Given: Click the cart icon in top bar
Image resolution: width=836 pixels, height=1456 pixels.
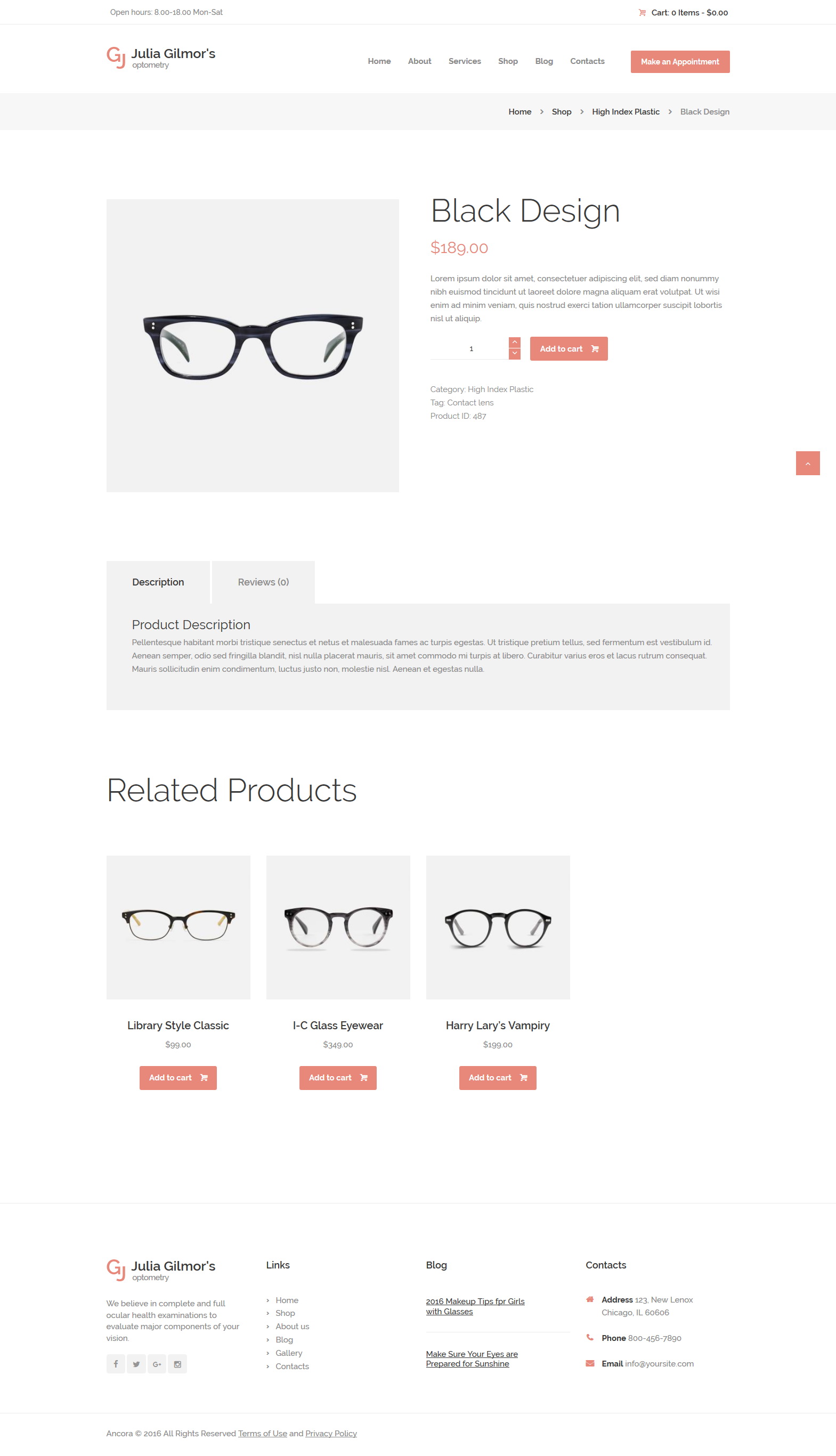Looking at the screenshot, I should (642, 13).
